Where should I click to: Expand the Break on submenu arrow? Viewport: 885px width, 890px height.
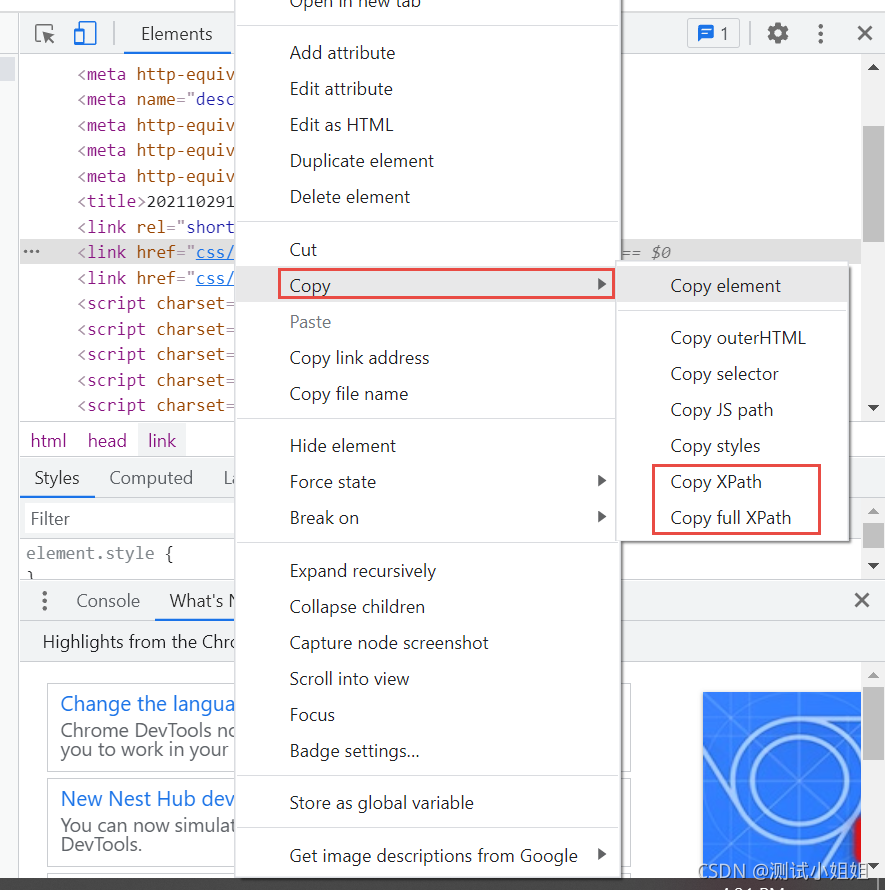602,517
